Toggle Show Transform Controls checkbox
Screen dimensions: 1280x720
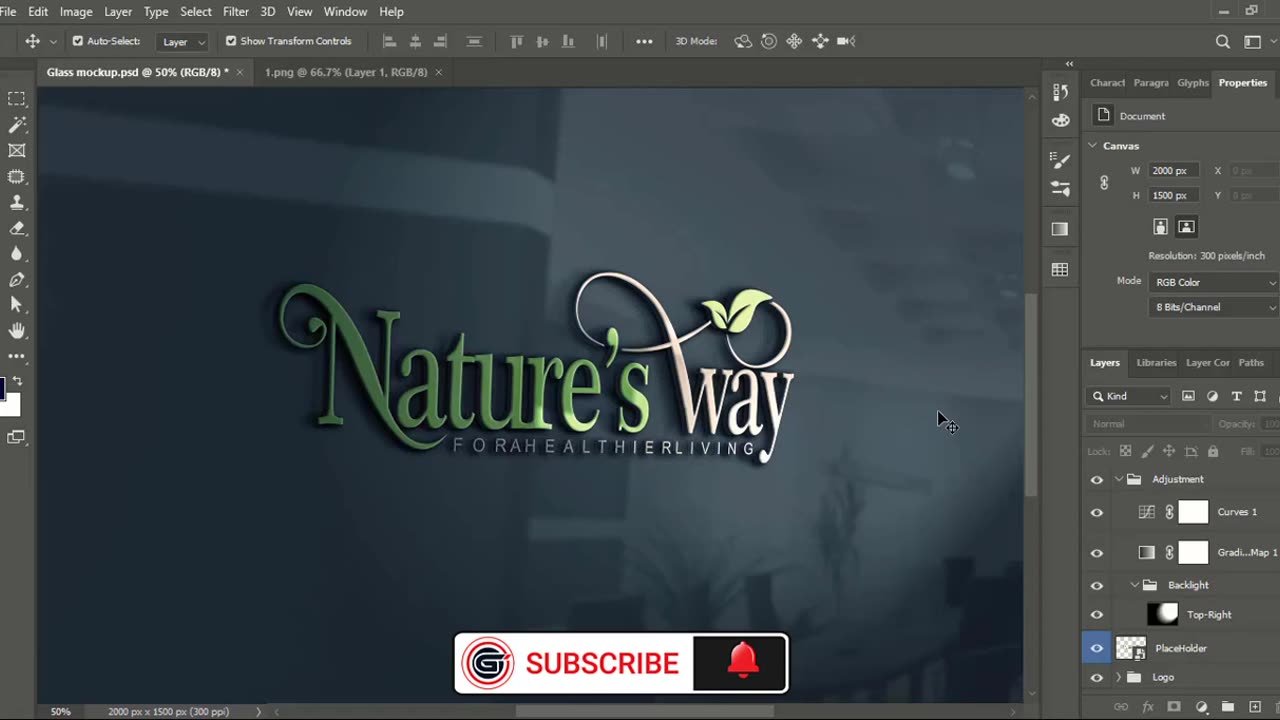coord(231,41)
